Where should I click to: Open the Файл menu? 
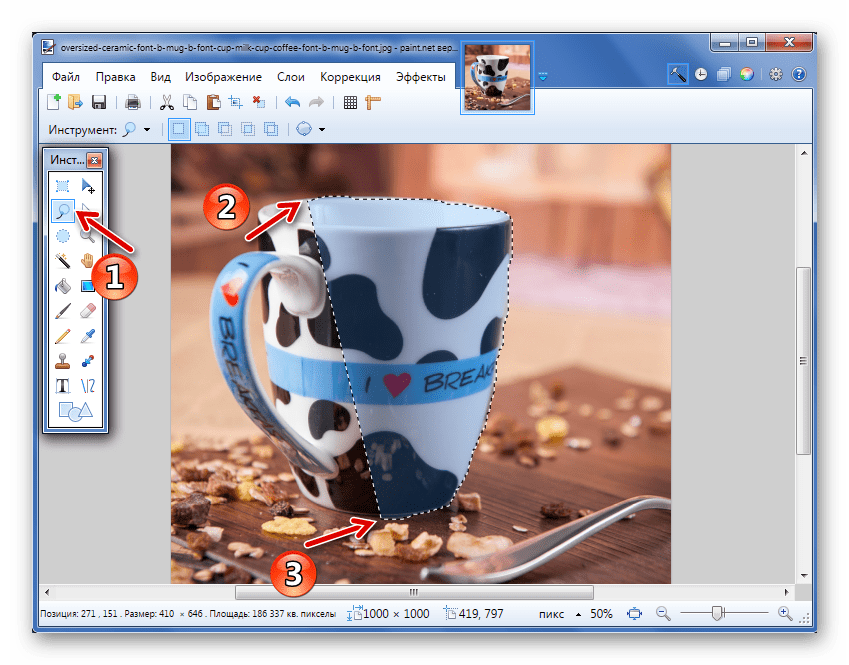pos(65,77)
